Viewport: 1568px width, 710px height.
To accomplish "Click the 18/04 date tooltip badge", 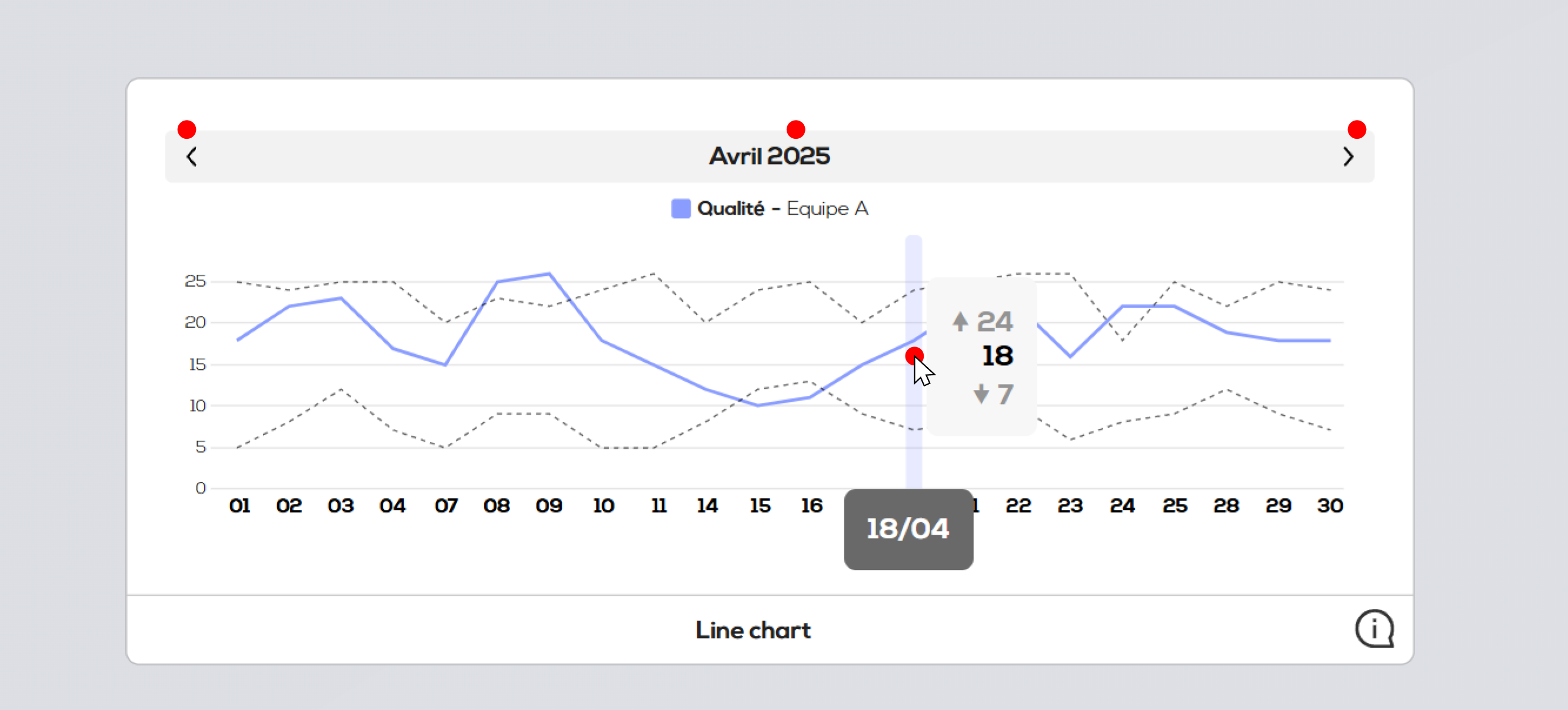I will coord(908,529).
